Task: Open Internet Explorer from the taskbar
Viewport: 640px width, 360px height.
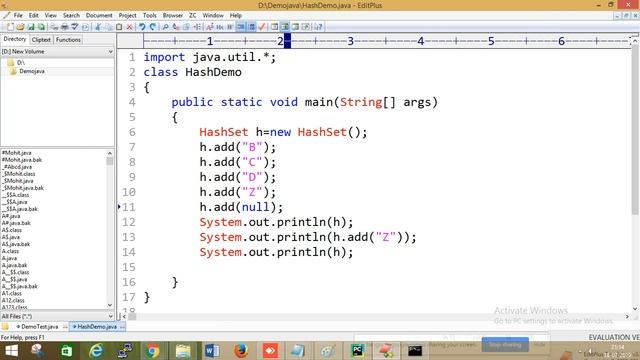Action: (x=96, y=351)
